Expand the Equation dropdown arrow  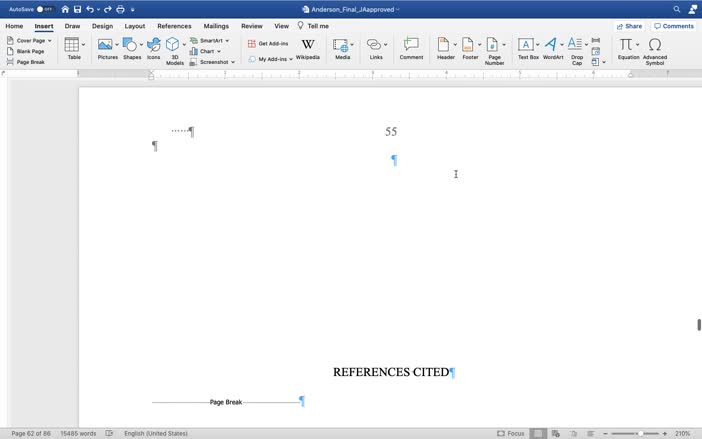[x=638, y=45]
